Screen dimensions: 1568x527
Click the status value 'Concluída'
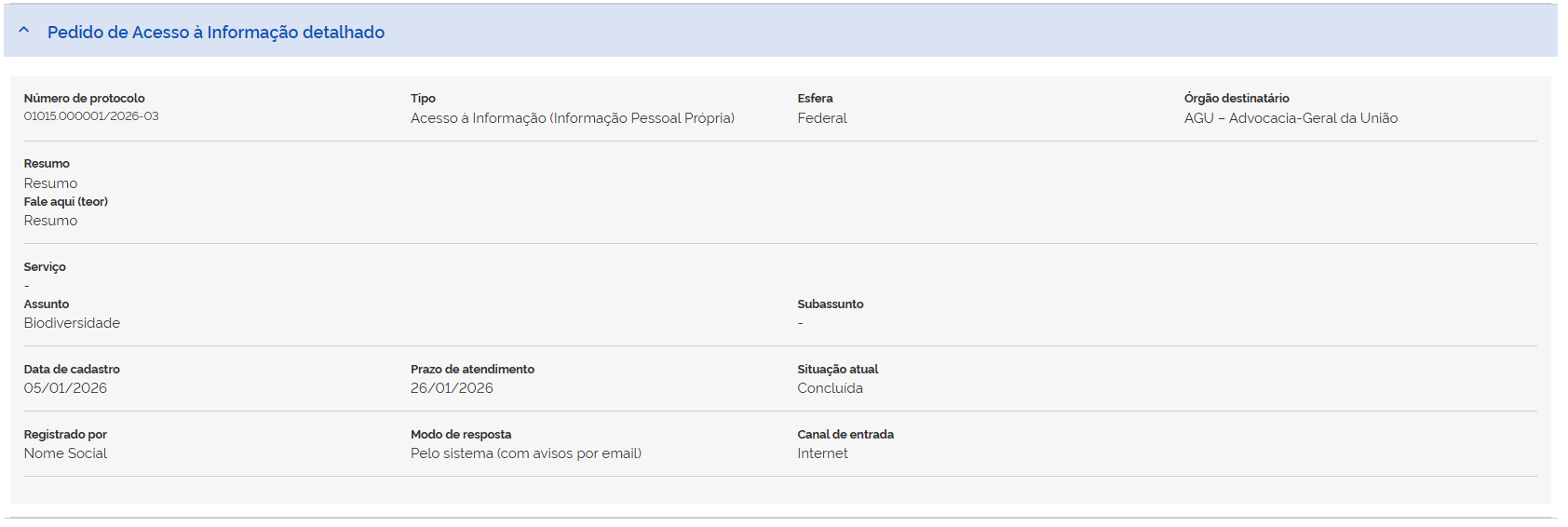pos(830,388)
